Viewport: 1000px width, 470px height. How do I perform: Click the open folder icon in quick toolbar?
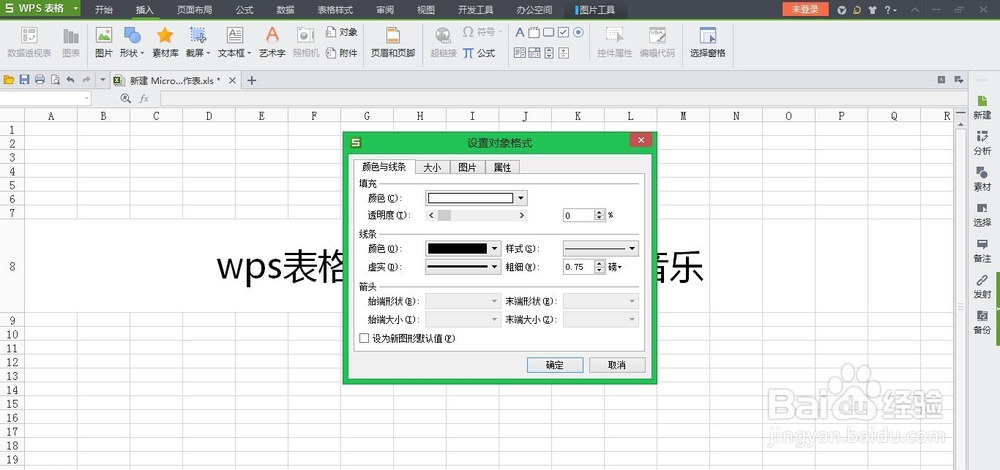click(9, 80)
